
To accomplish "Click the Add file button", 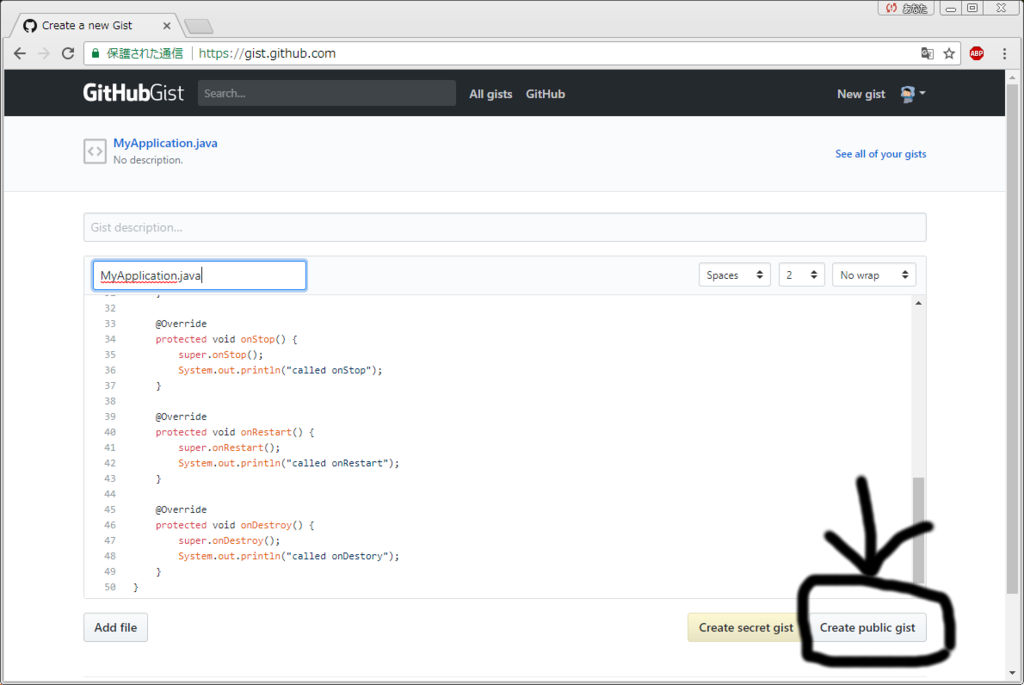I will [116, 628].
